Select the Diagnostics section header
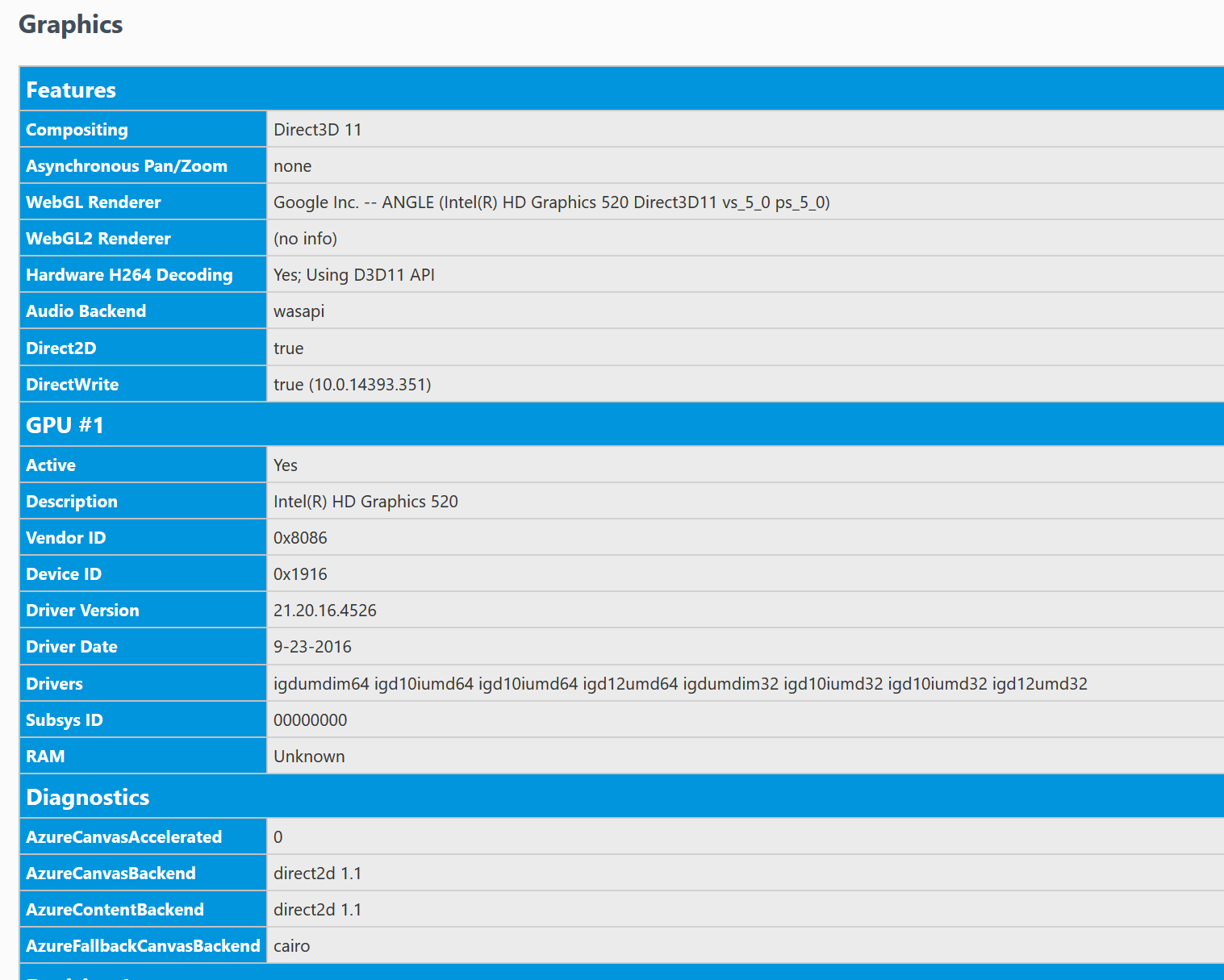The width and height of the screenshot is (1224, 980). (622, 797)
